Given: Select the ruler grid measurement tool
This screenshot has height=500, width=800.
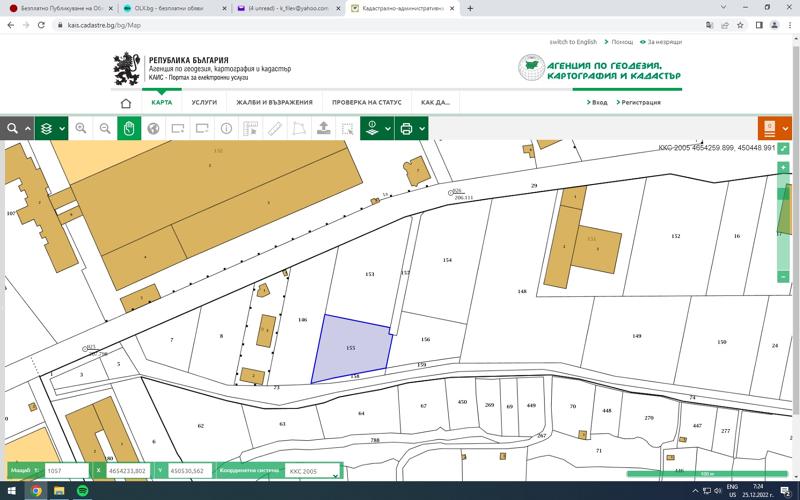Looking at the screenshot, I should tap(251, 128).
